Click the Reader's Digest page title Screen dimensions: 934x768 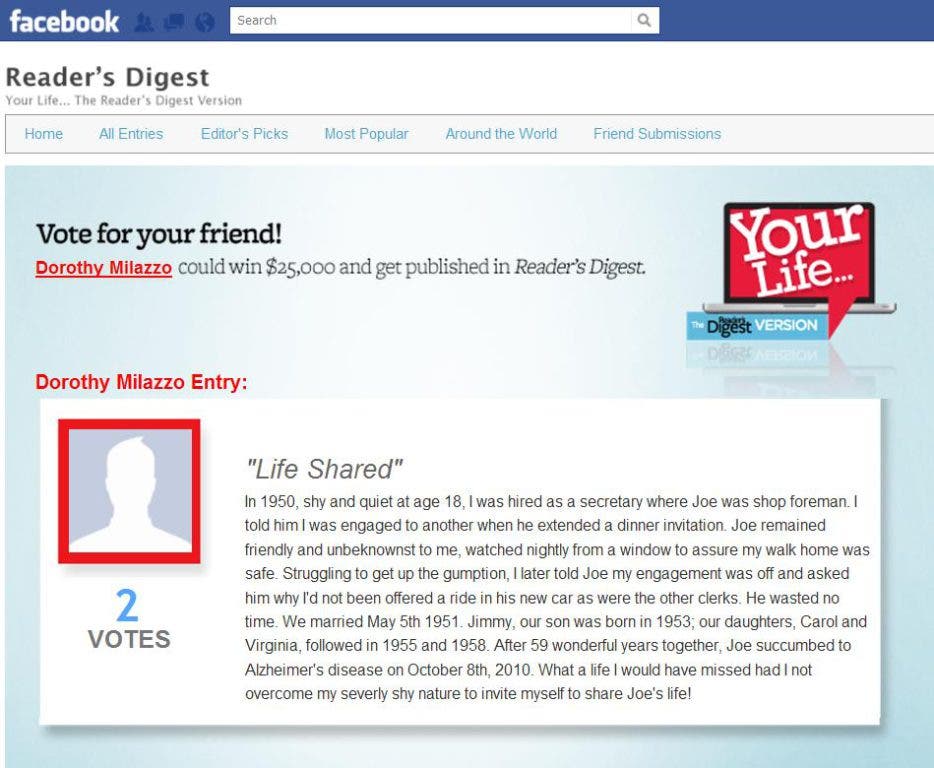[x=107, y=77]
